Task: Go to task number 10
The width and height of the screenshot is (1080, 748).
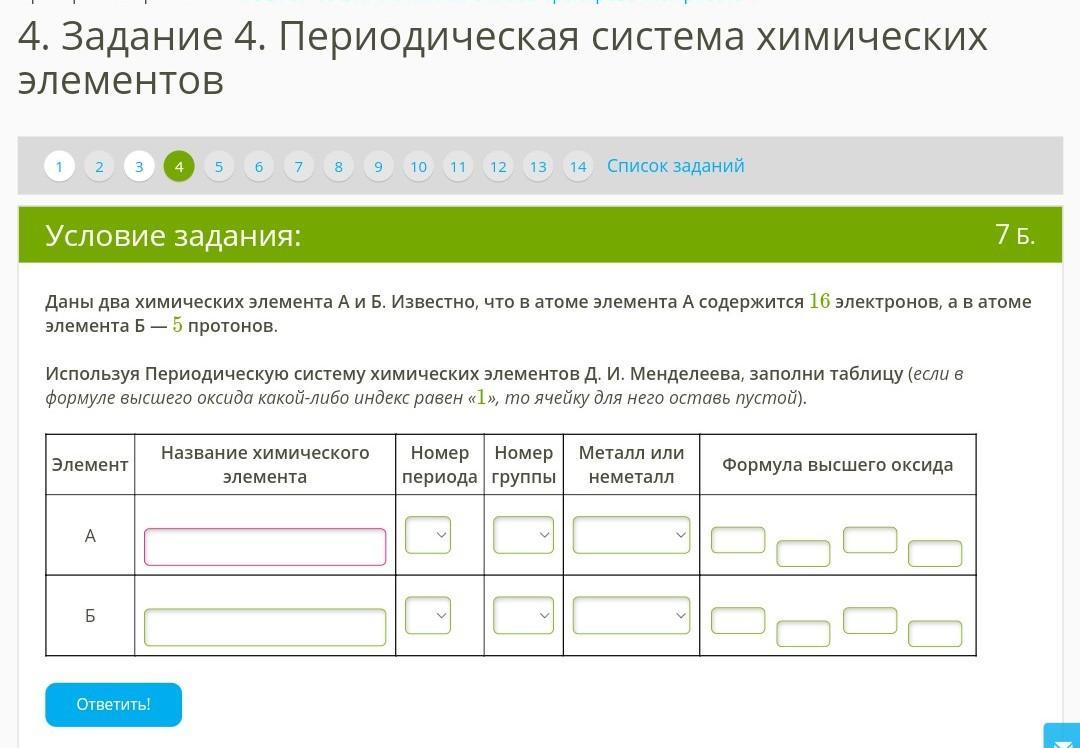Action: 419,167
